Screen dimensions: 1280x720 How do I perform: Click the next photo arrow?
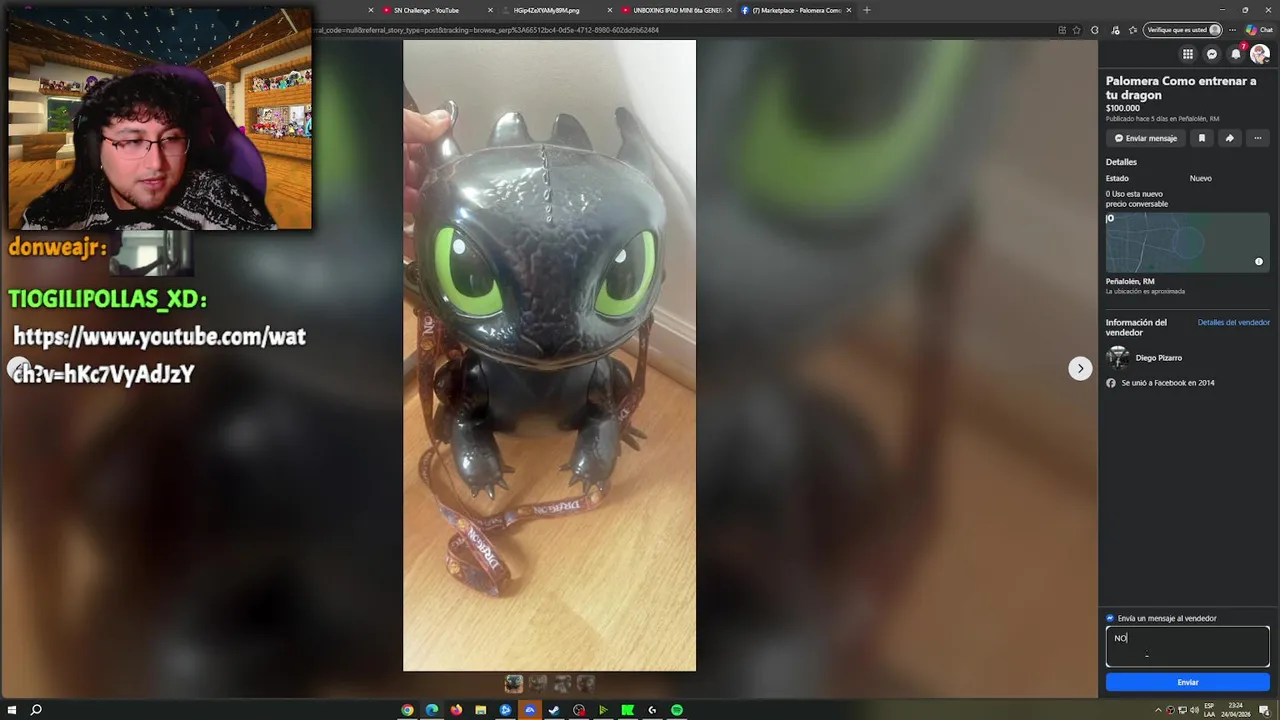coord(1080,369)
